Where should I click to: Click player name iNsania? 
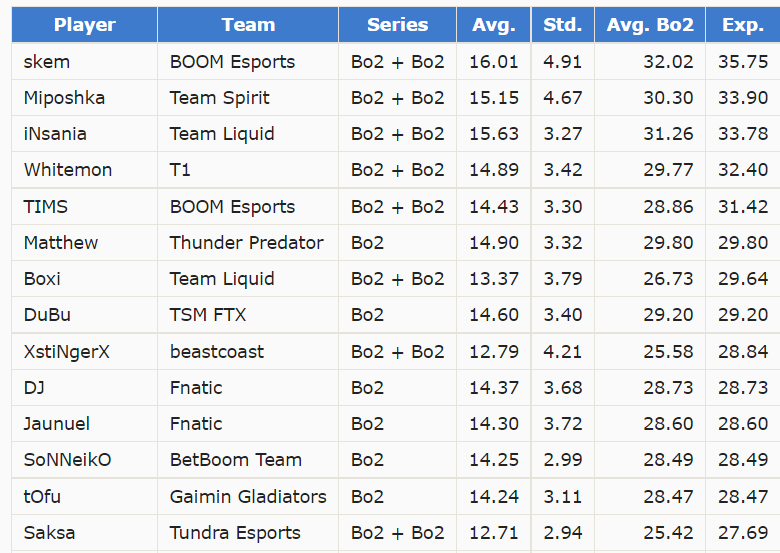(55, 134)
